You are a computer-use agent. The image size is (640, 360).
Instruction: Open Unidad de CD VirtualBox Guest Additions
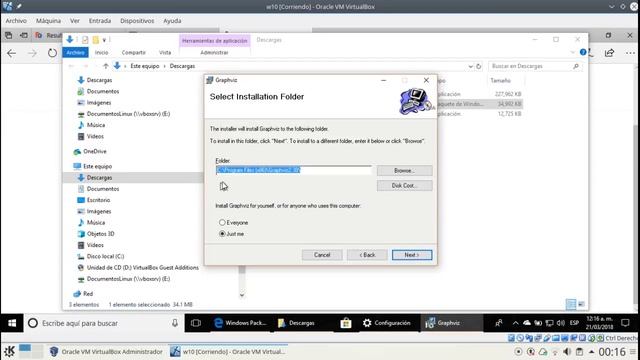tap(142, 268)
